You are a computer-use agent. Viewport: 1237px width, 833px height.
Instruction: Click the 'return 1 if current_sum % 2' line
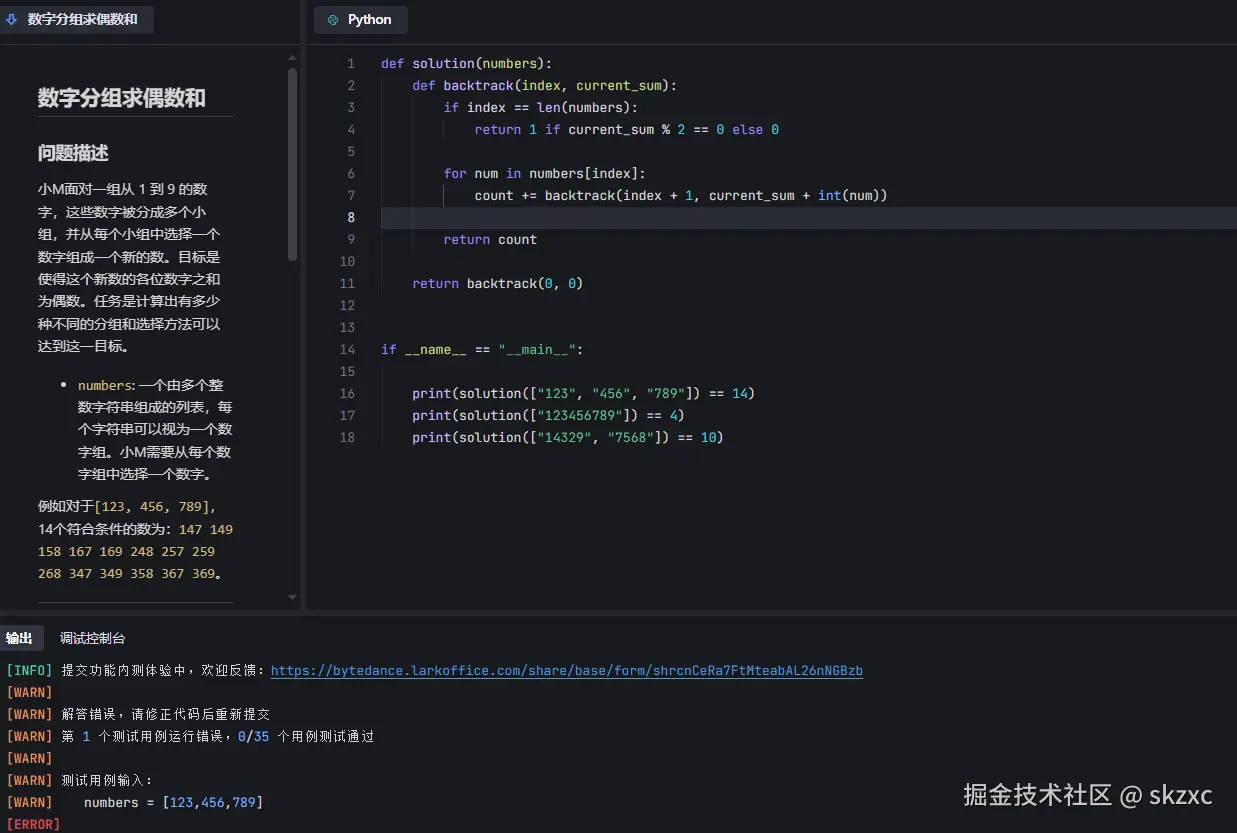626,129
